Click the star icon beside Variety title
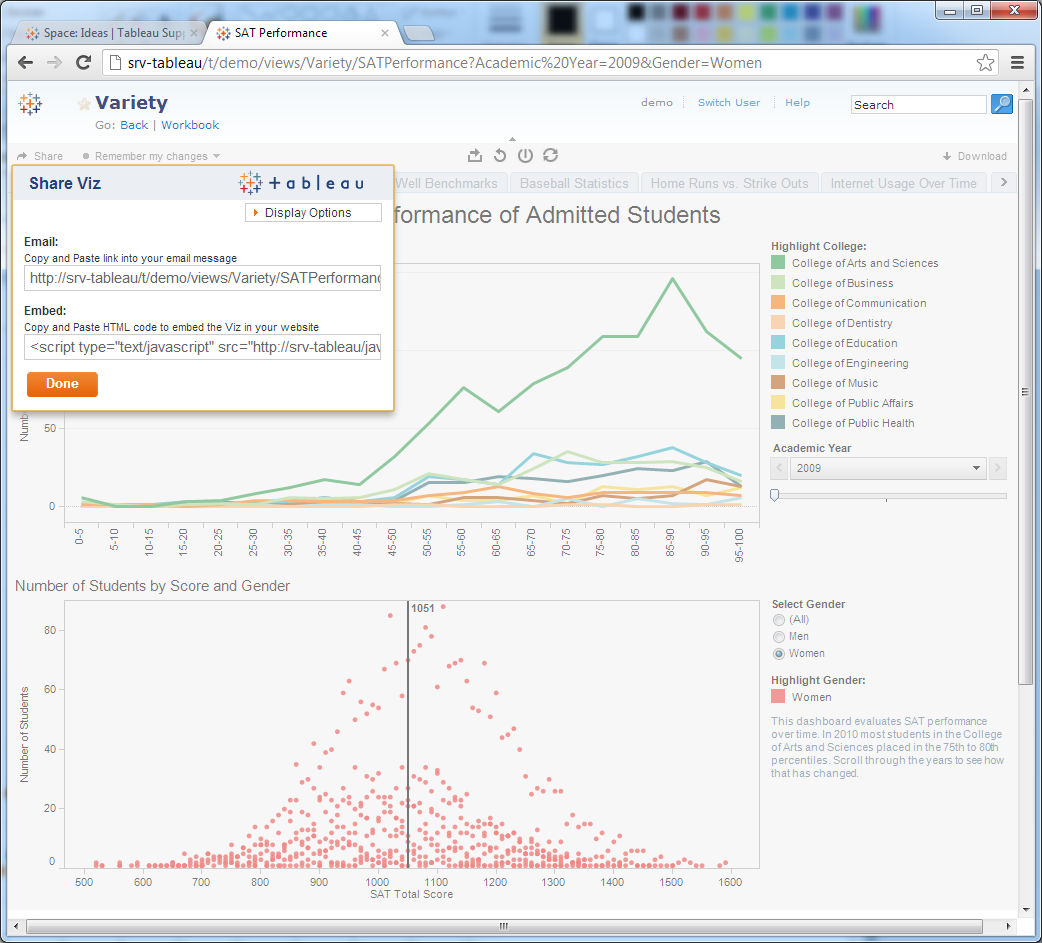This screenshot has width=1042, height=943. coord(83,102)
